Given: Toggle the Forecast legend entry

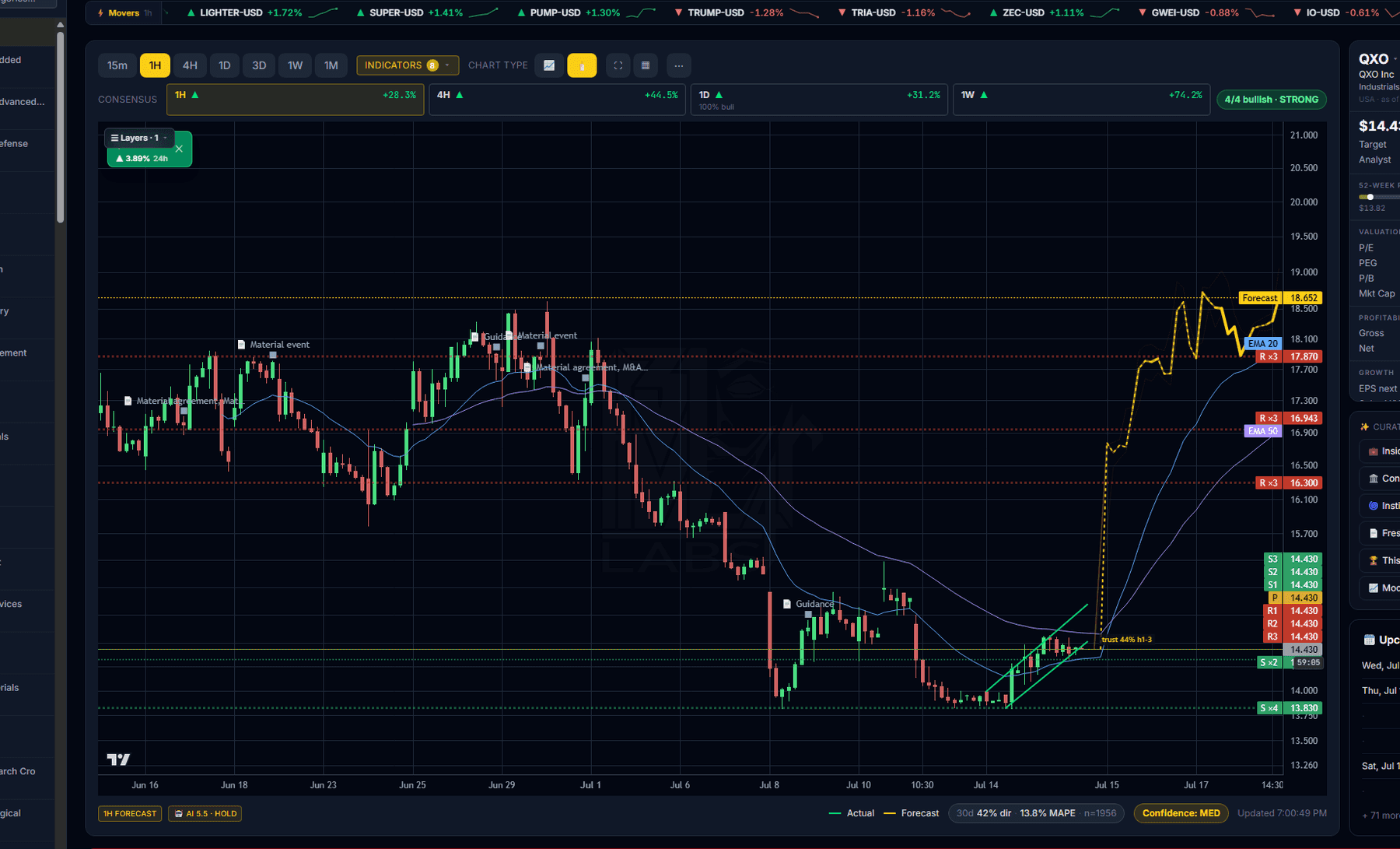Looking at the screenshot, I should pyautogui.click(x=912, y=813).
